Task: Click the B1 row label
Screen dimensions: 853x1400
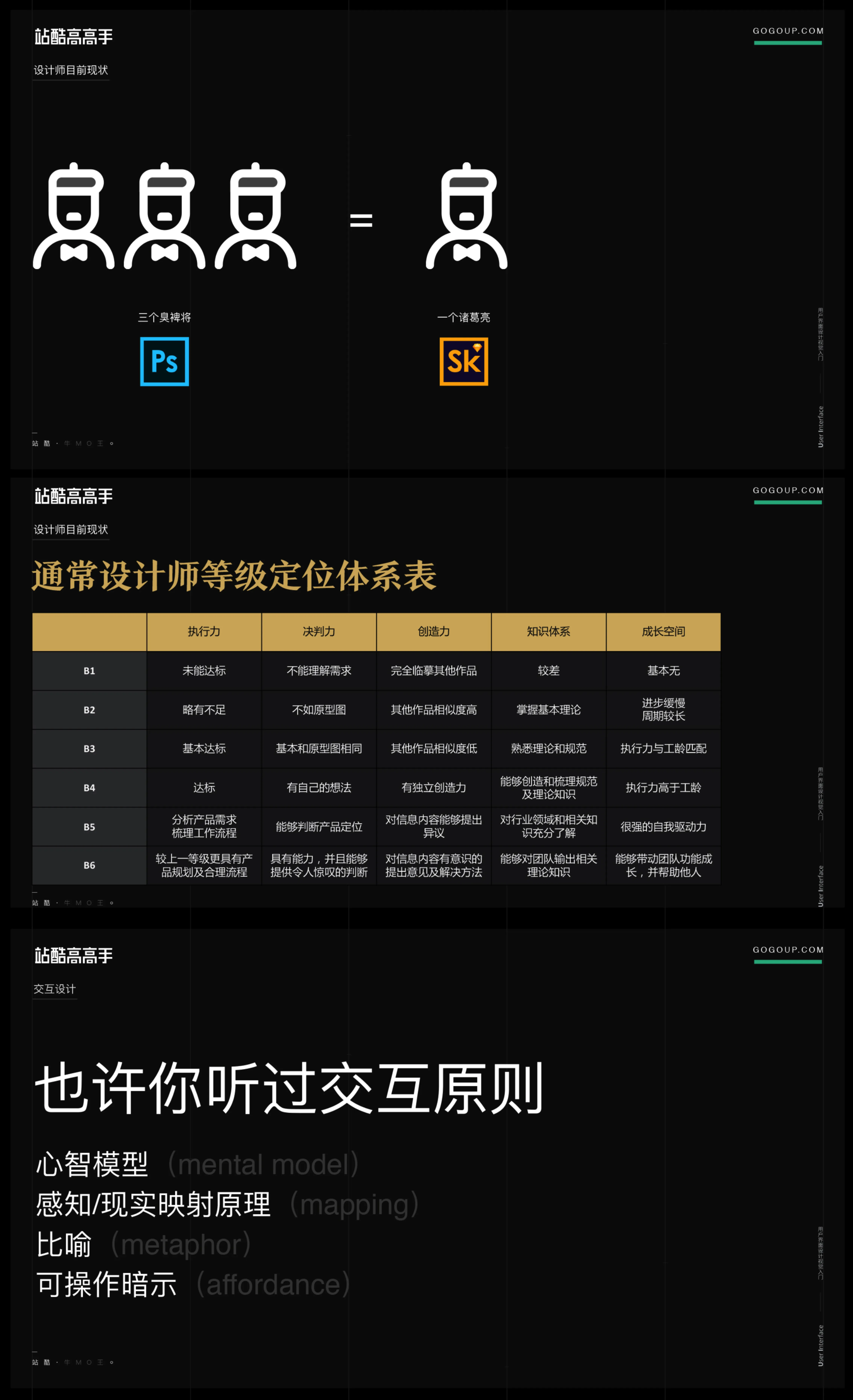Action: point(89,671)
